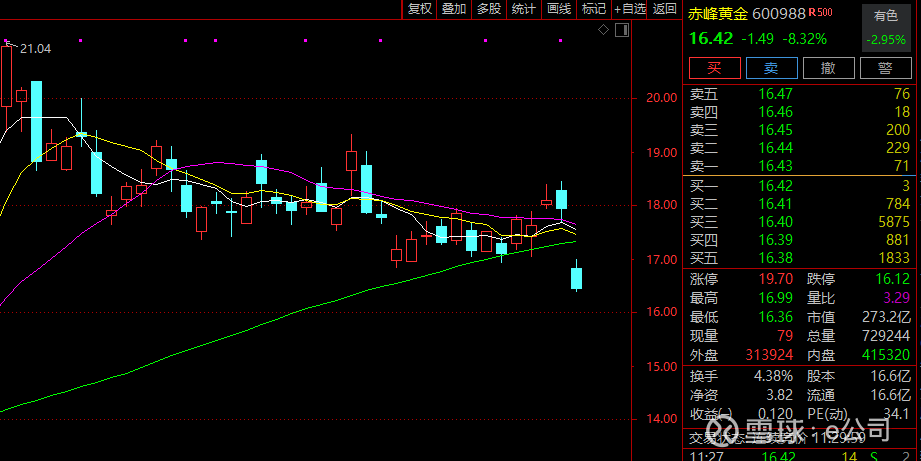Click the 最低 value 16.36
This screenshot has height=461, width=921.
coord(776,317)
